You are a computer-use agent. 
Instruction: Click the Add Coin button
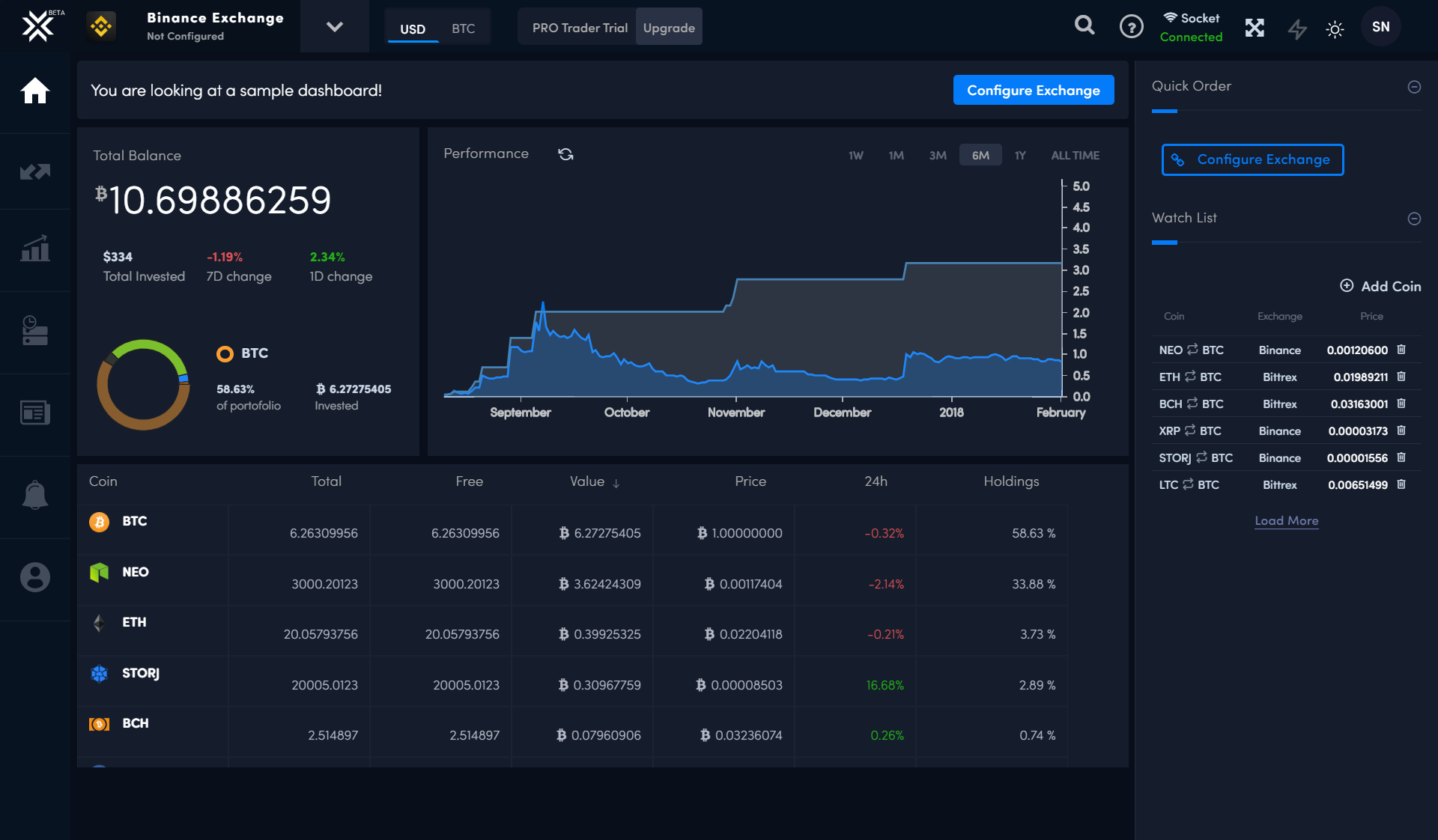1382,288
